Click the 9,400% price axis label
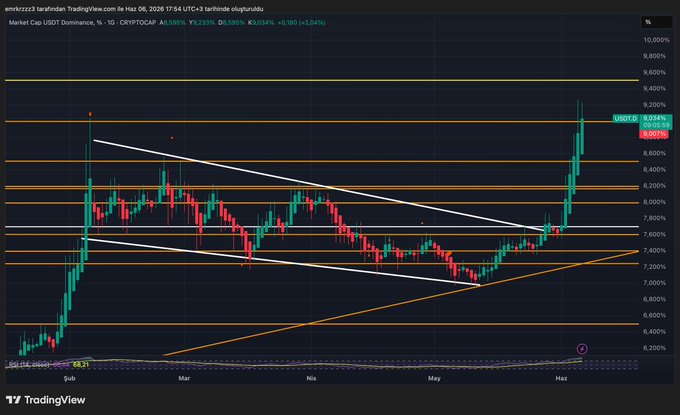The image size is (680, 415). pos(654,88)
